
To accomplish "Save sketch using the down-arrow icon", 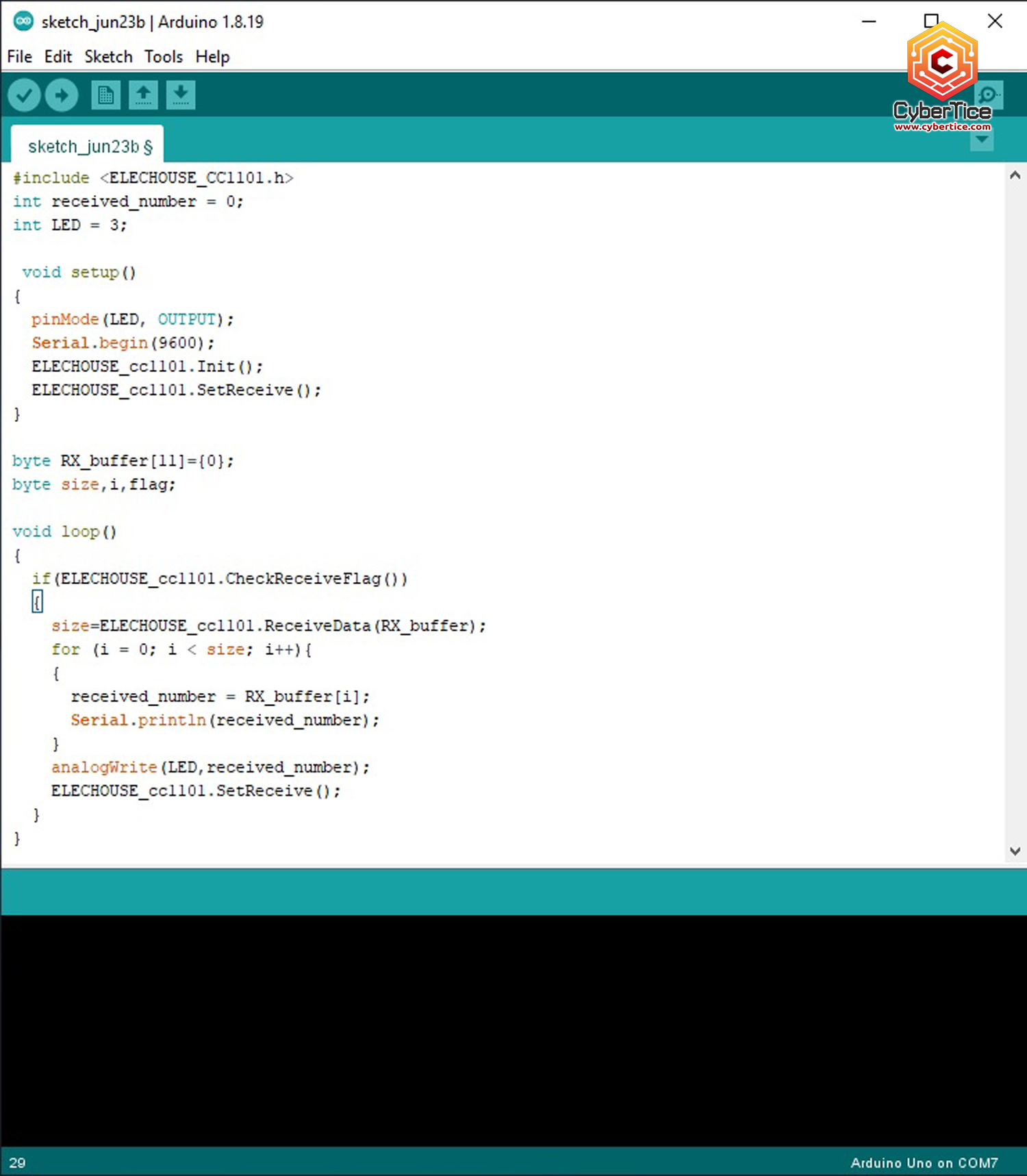I will point(181,95).
